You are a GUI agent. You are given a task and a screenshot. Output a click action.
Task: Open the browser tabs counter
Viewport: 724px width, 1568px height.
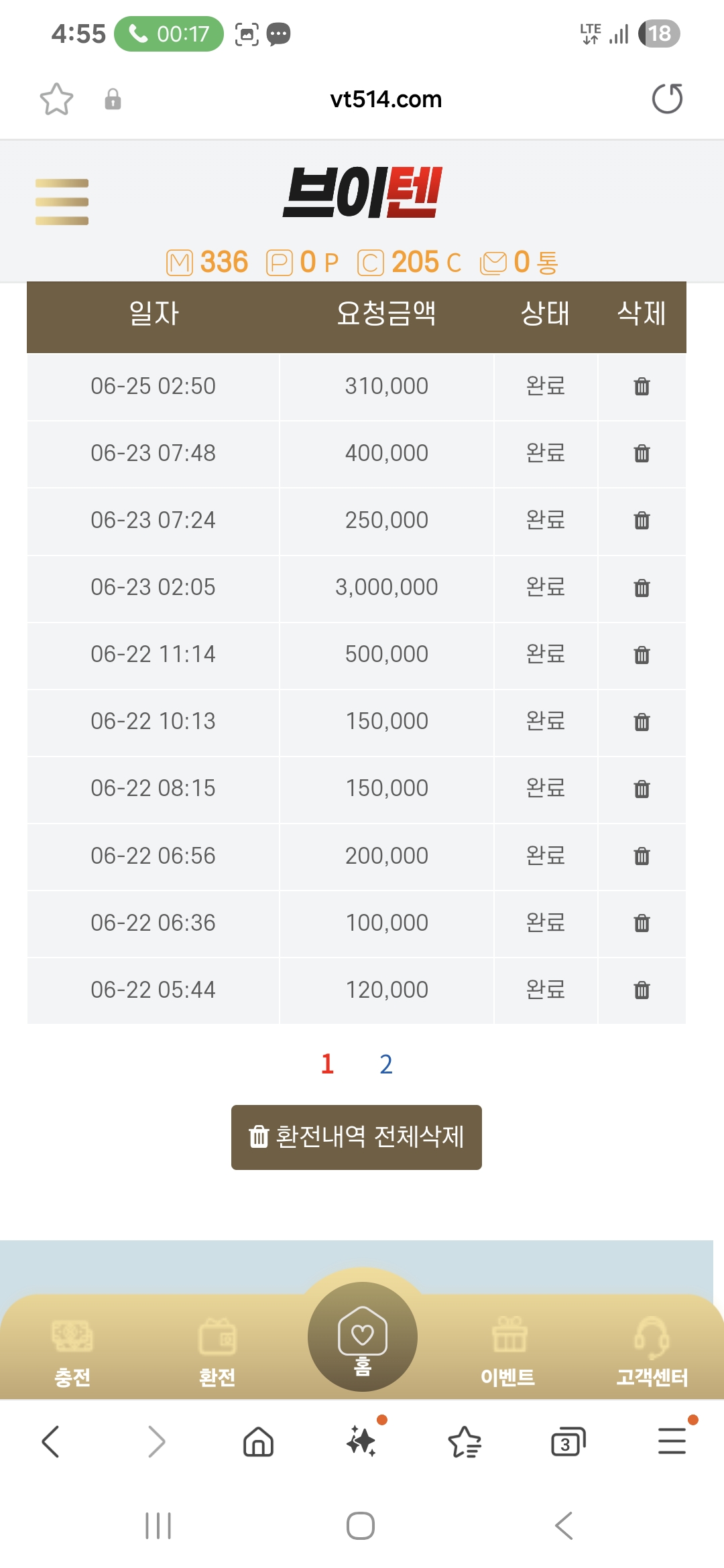click(x=567, y=1442)
